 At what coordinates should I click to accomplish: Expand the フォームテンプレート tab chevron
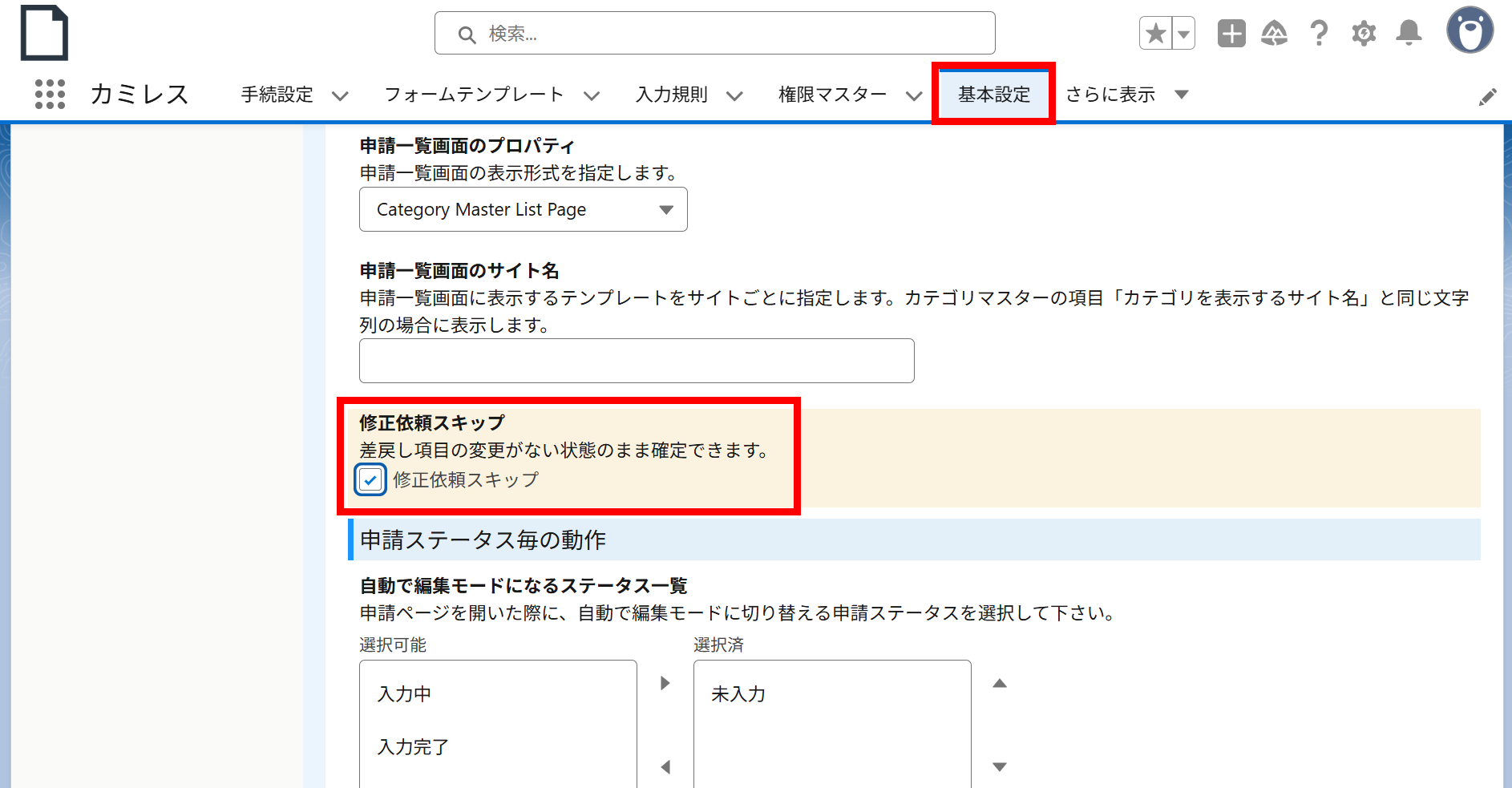click(x=592, y=96)
